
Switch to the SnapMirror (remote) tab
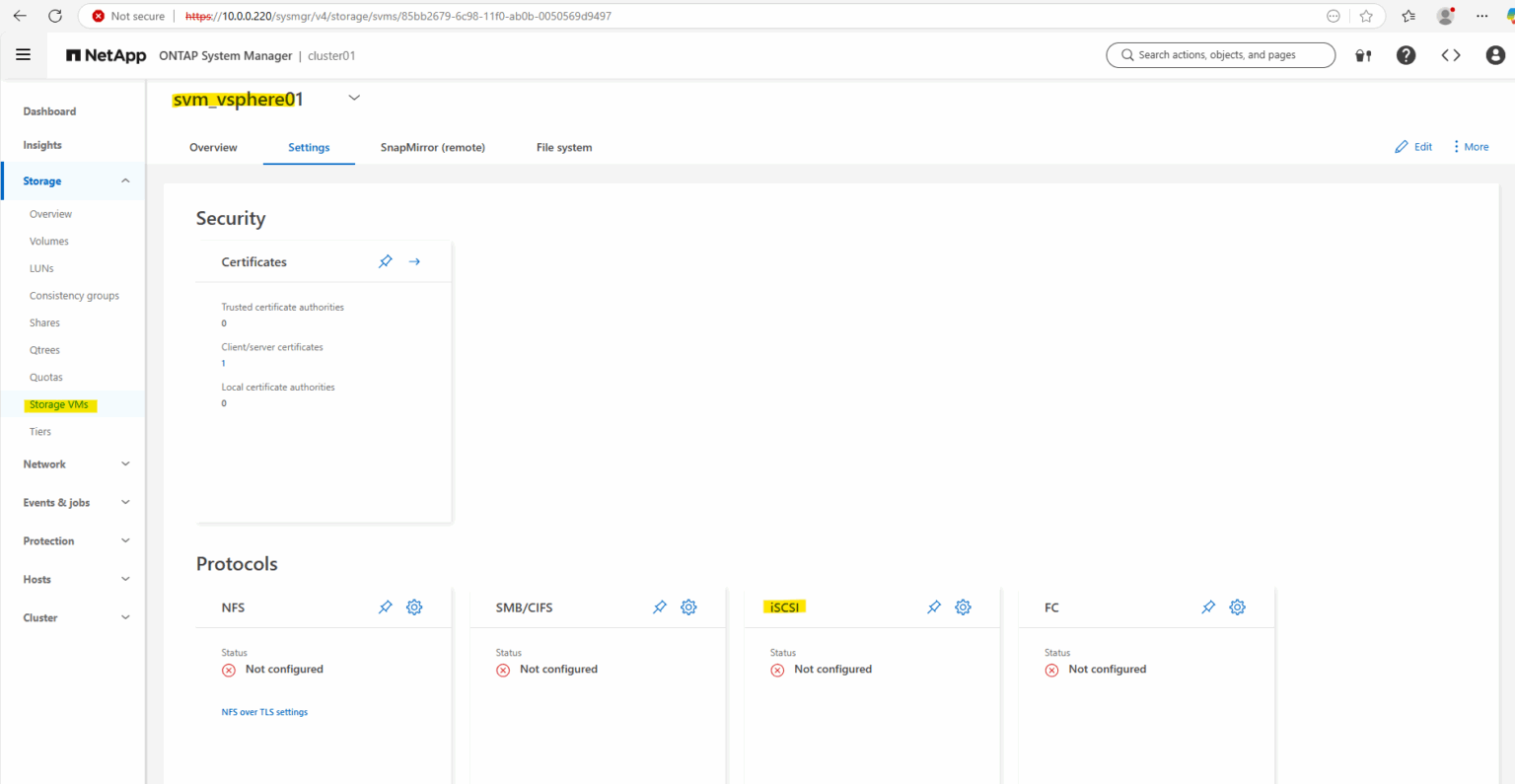pos(432,147)
